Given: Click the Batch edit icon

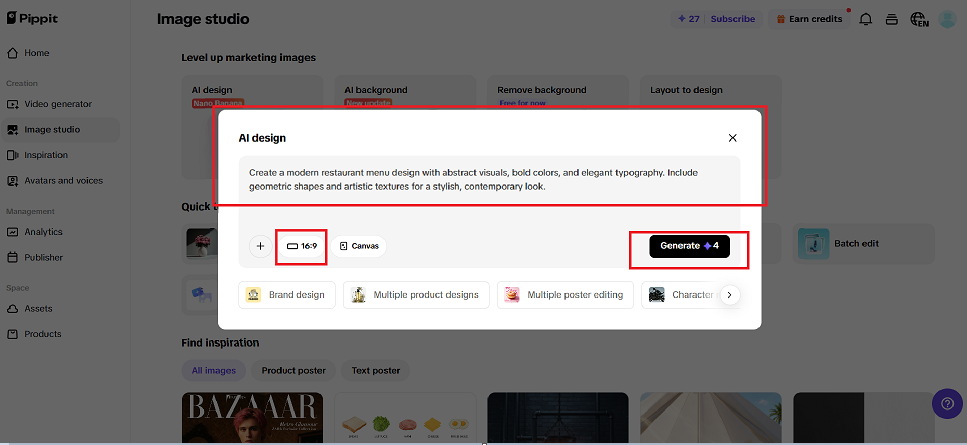Looking at the screenshot, I should click(813, 243).
